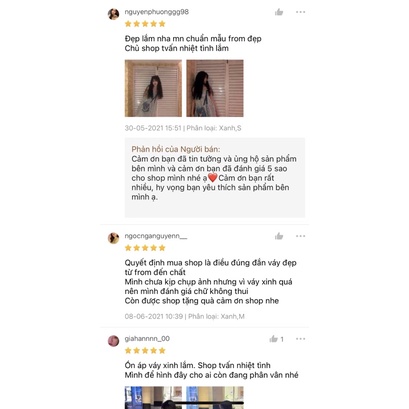This screenshot has width=409, height=409.
Task: Like the review by ngocnganguyenn__
Action: click(x=279, y=236)
